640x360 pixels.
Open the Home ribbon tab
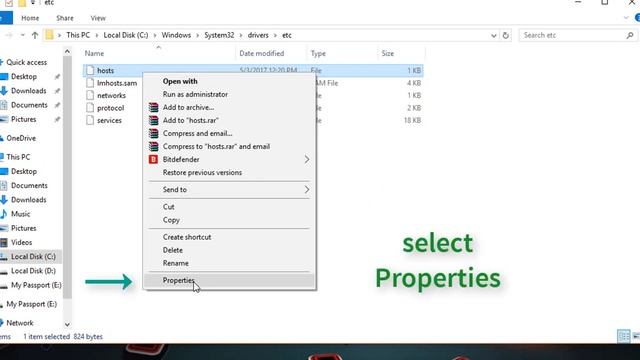click(x=30, y=18)
